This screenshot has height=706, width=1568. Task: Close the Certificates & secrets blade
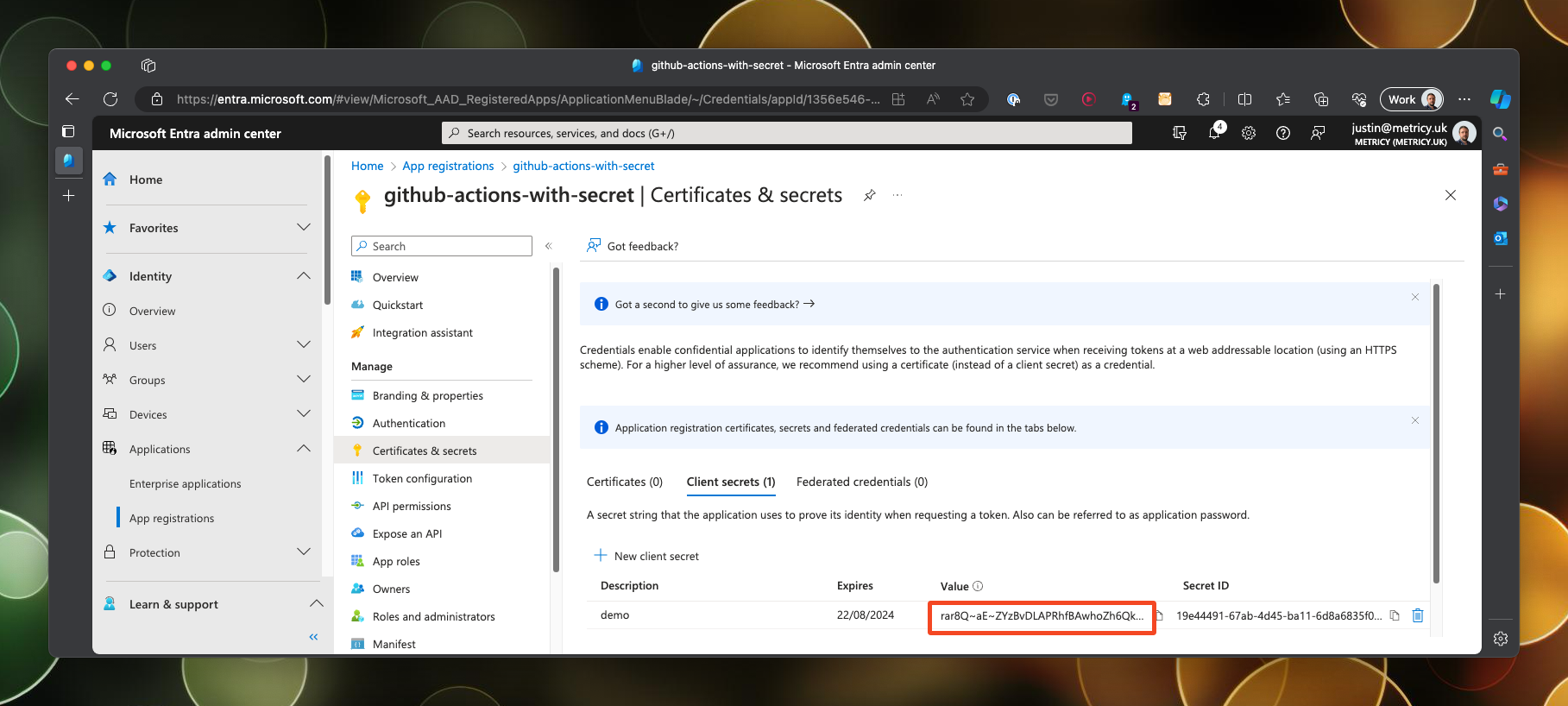coord(1451,195)
